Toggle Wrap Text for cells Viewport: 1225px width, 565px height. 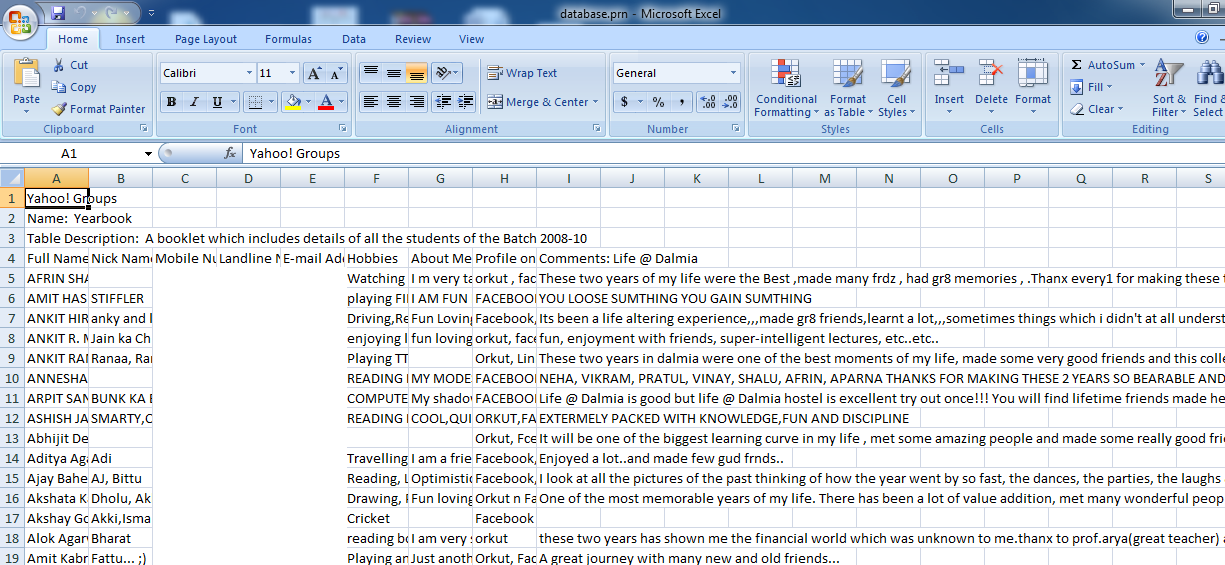522,73
